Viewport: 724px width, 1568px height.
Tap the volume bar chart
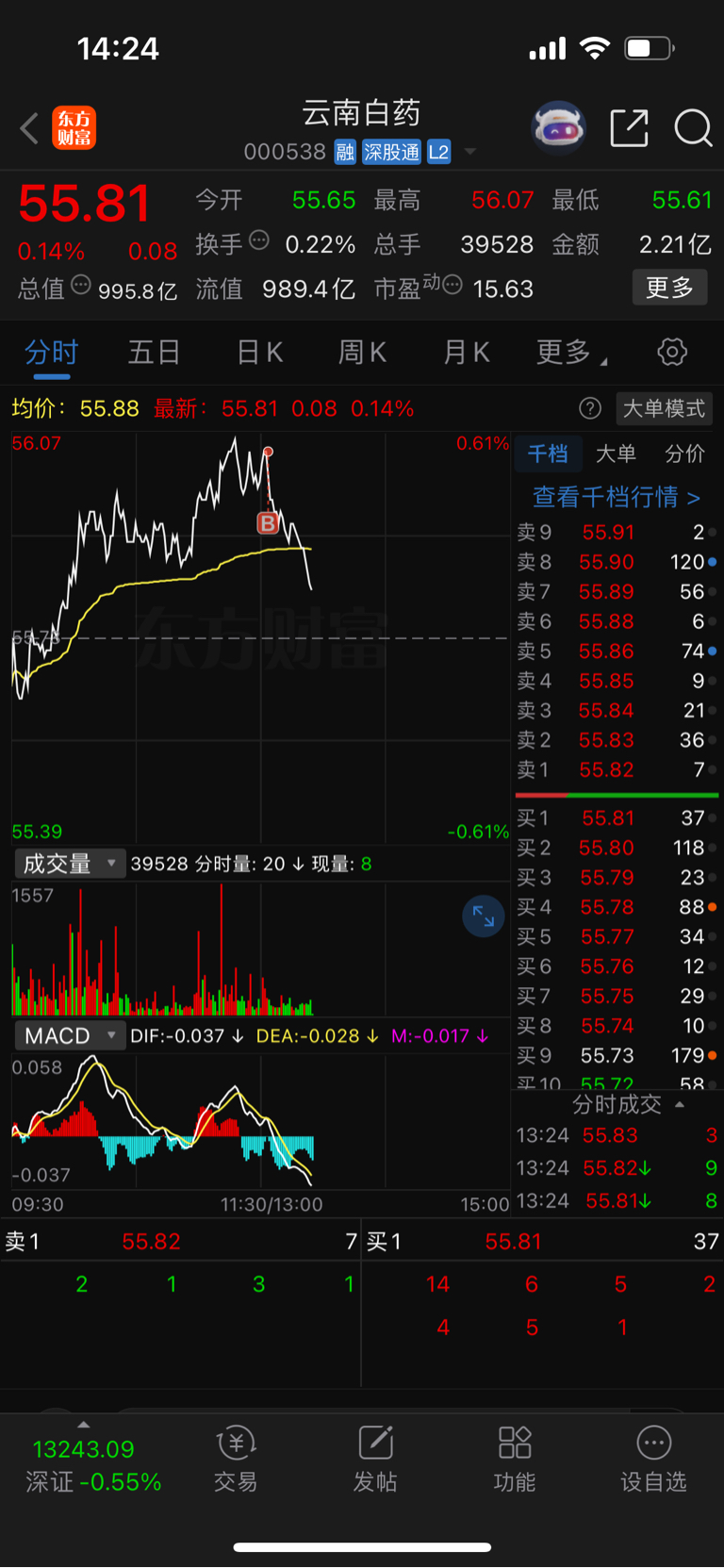(261, 949)
